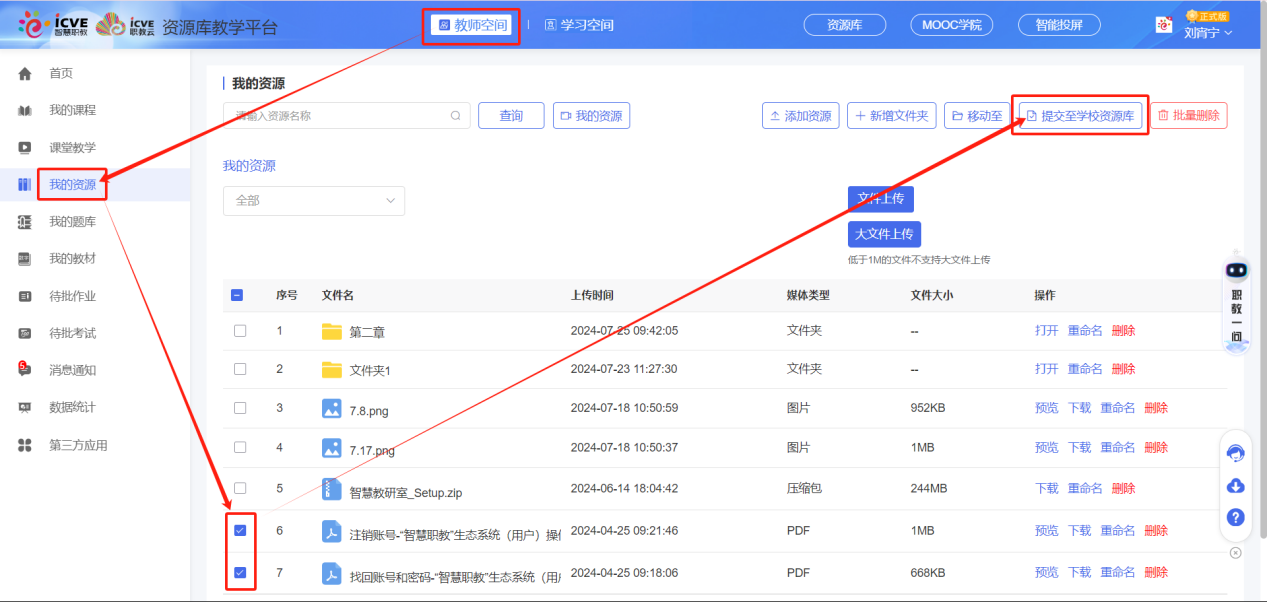Viewport: 1267px width, 602px height.
Task: Uncheck the checkbox for row 6 PDF
Action: point(240,531)
